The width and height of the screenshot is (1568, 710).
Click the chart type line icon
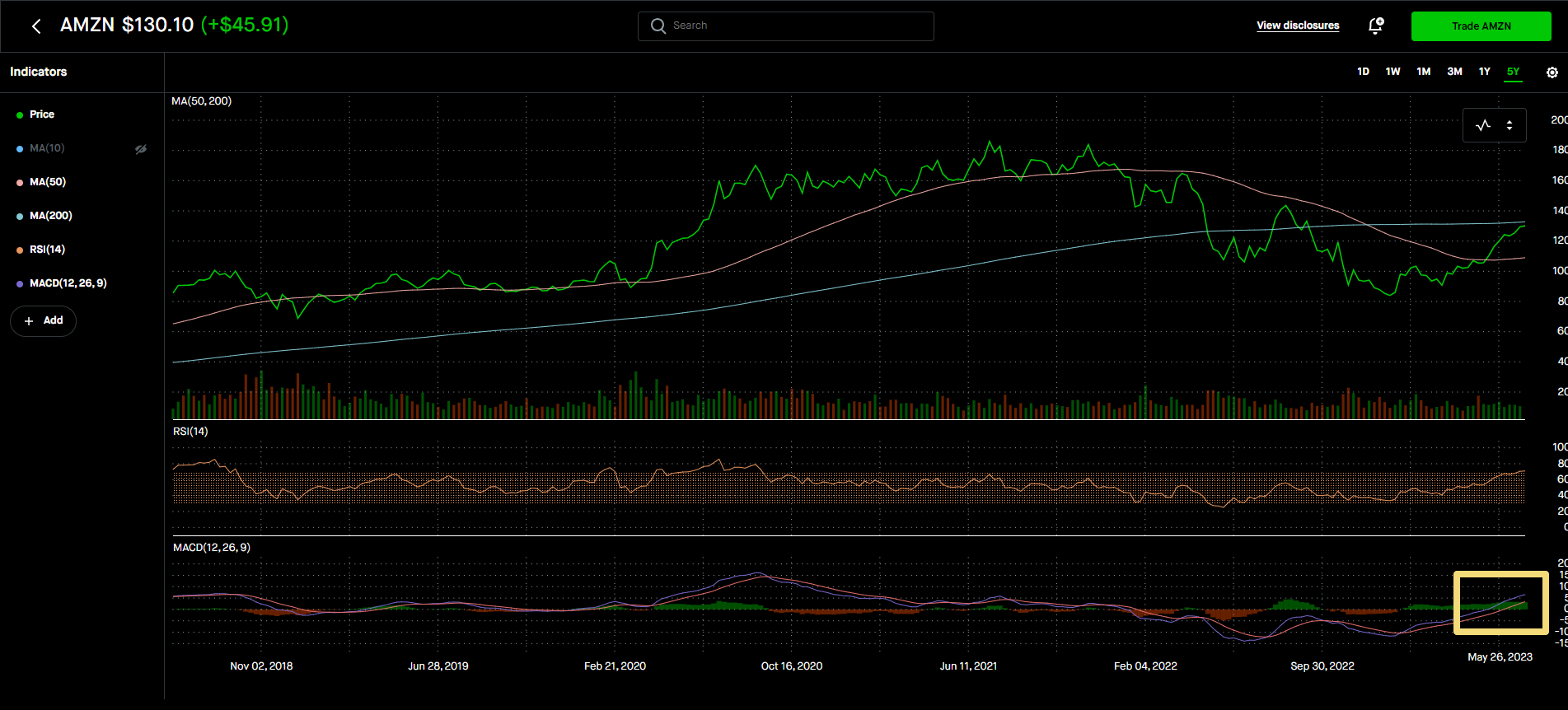[1483, 125]
